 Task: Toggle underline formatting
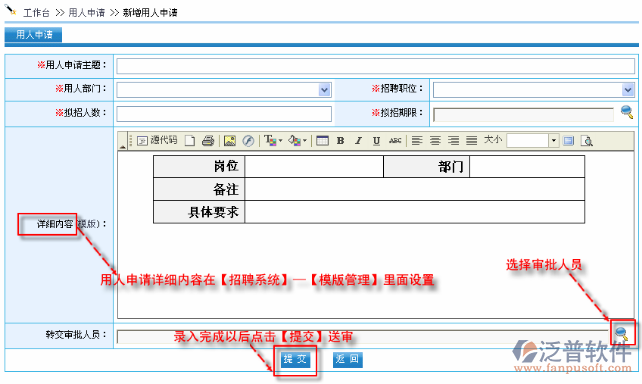coord(376,141)
